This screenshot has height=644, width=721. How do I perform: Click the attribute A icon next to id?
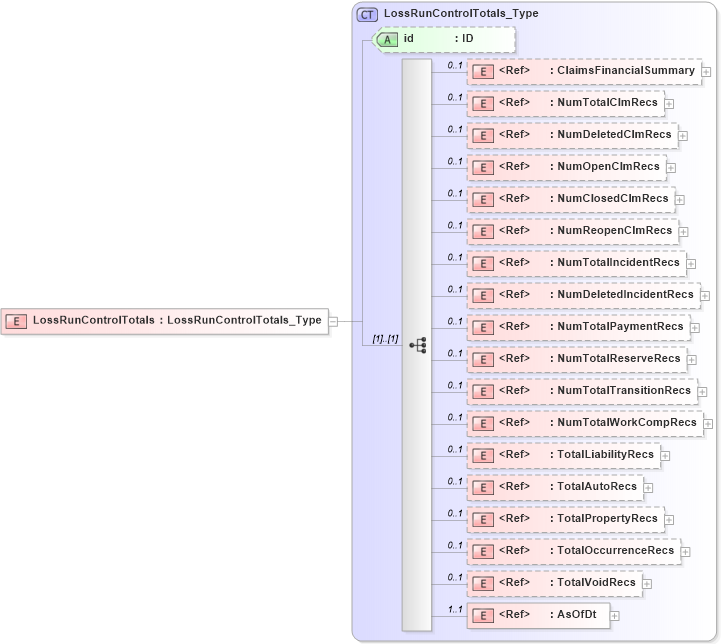388,39
